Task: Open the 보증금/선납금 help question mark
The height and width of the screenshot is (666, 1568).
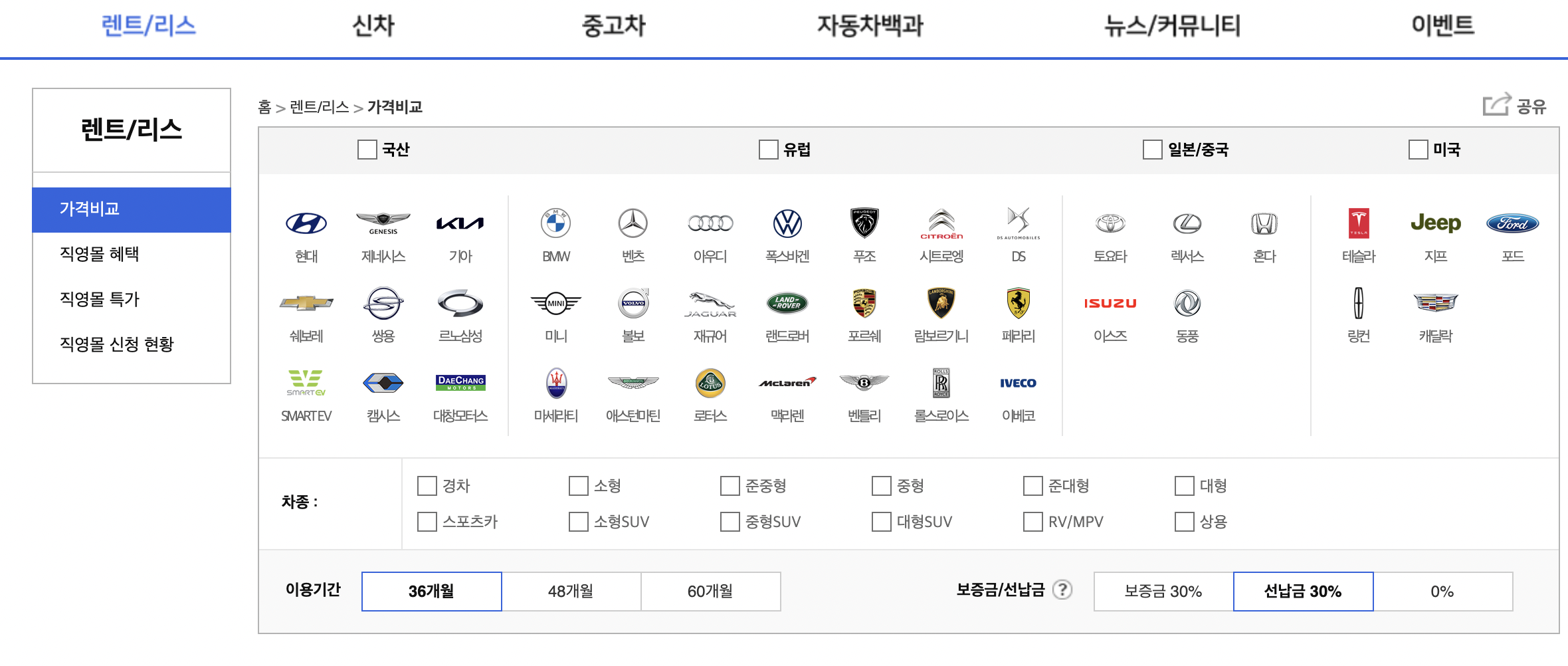Action: click(1062, 590)
